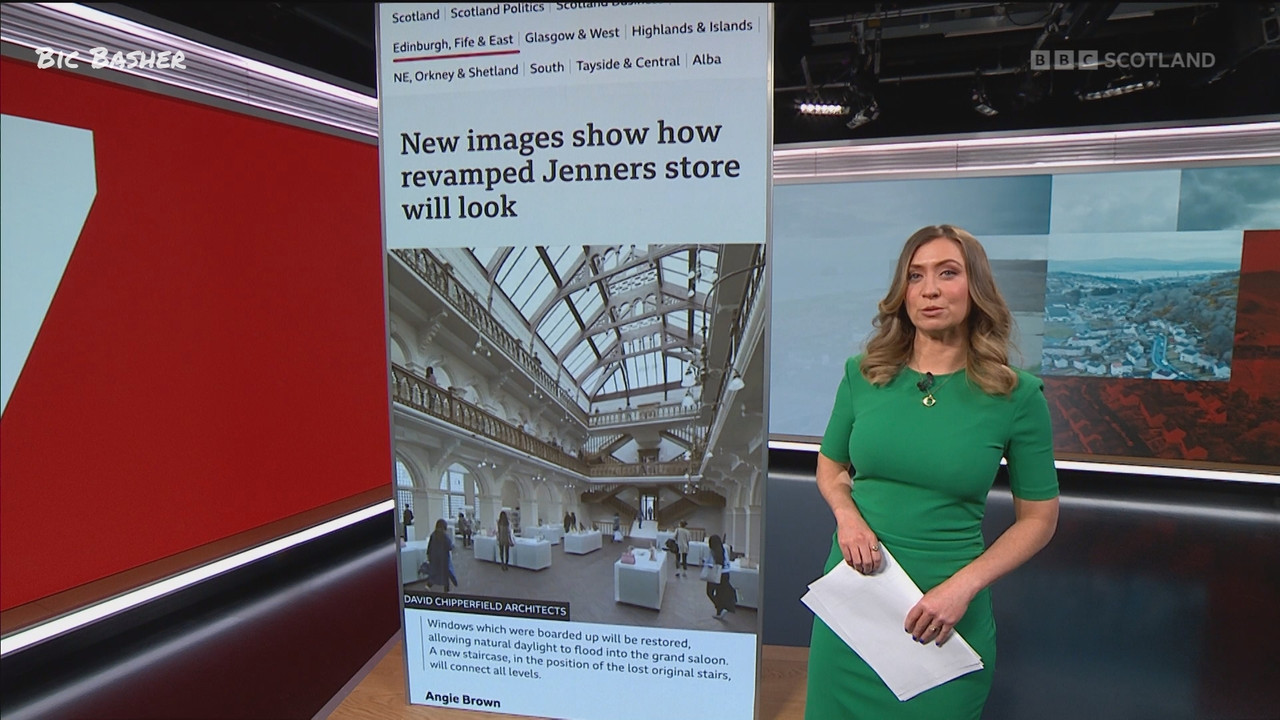Open the Highlands & Islands section
The height and width of the screenshot is (720, 1280).
click(x=692, y=27)
